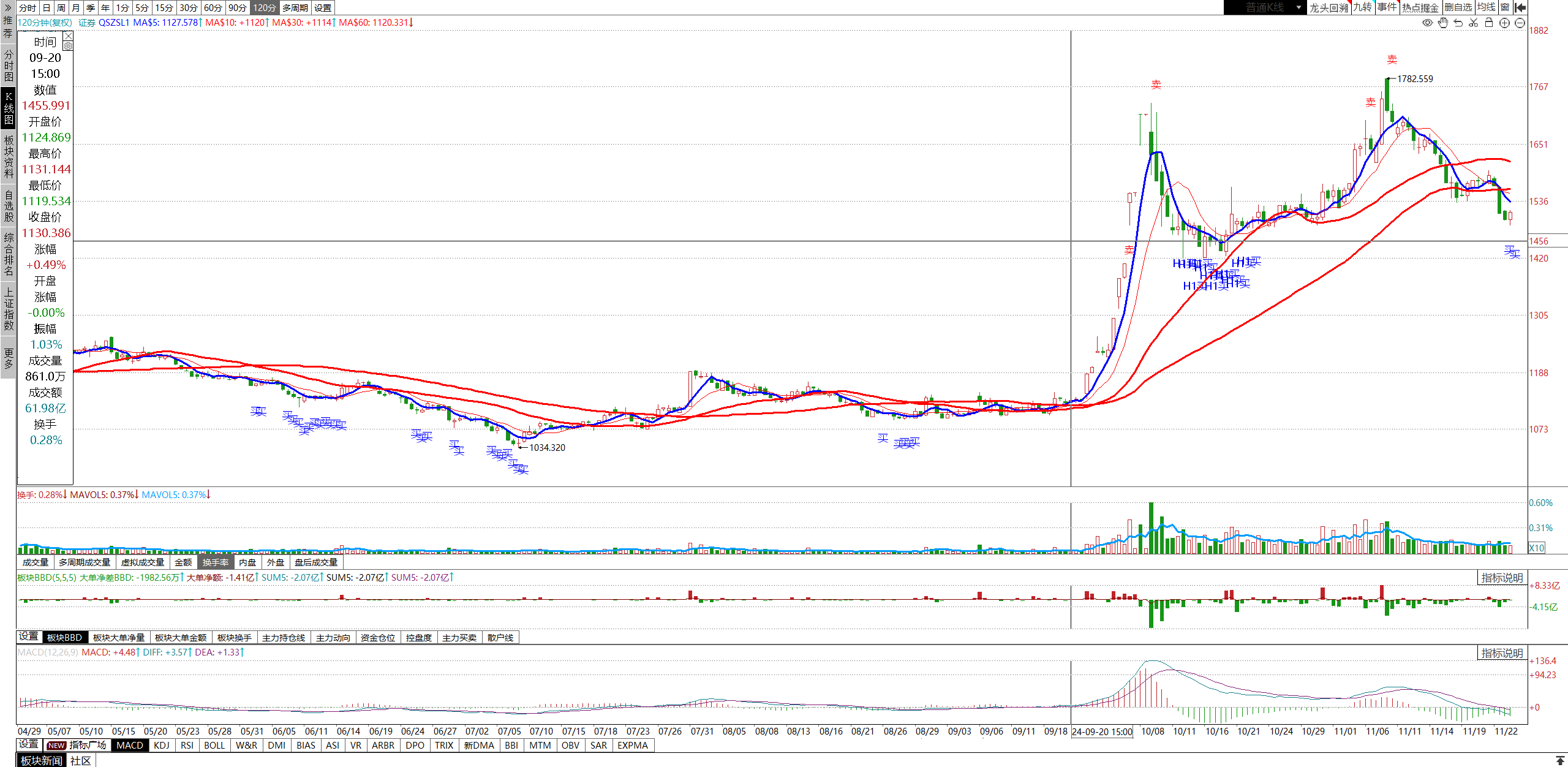
Task: Click 删自选 to remove from watchlist
Action: coord(1458,7)
